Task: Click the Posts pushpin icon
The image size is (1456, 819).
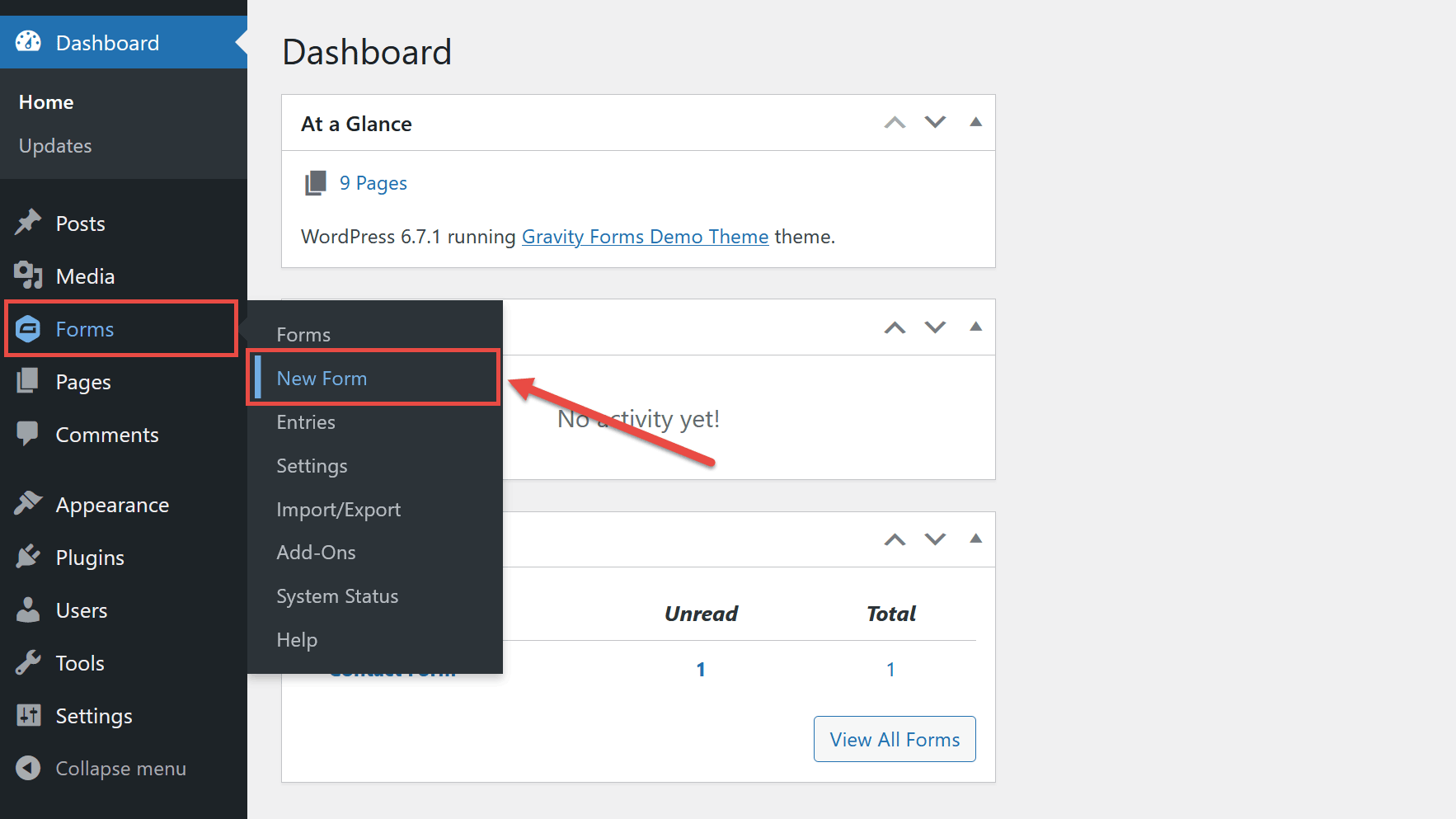Action: (28, 221)
